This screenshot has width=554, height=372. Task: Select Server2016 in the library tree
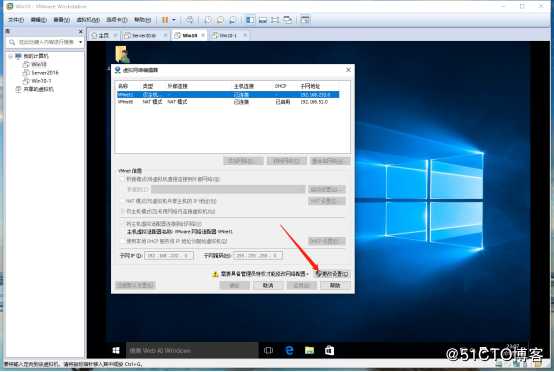pyautogui.click(x=45, y=72)
